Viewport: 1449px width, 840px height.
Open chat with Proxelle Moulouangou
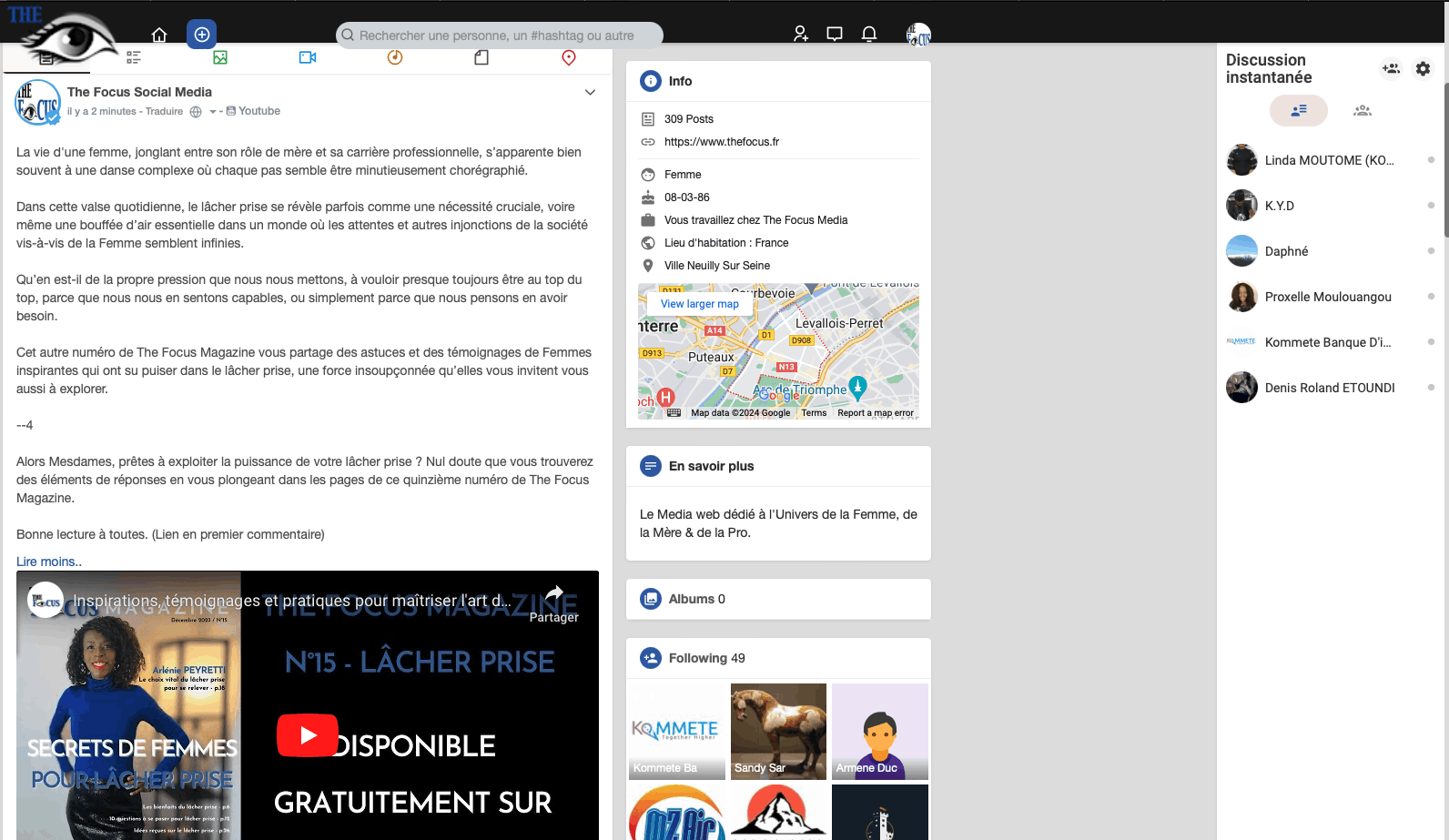1330,297
